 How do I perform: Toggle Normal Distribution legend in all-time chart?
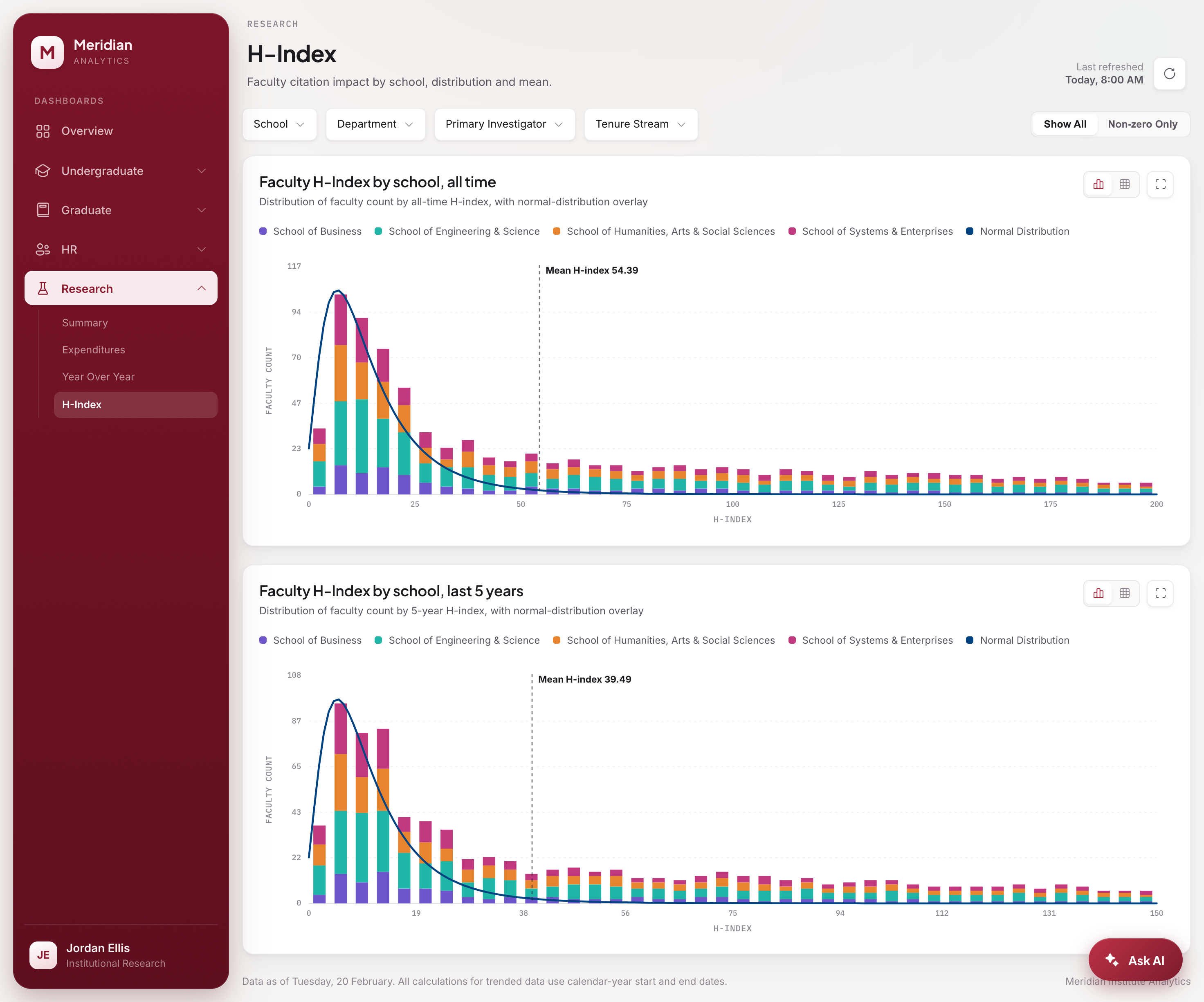pyautogui.click(x=1018, y=231)
